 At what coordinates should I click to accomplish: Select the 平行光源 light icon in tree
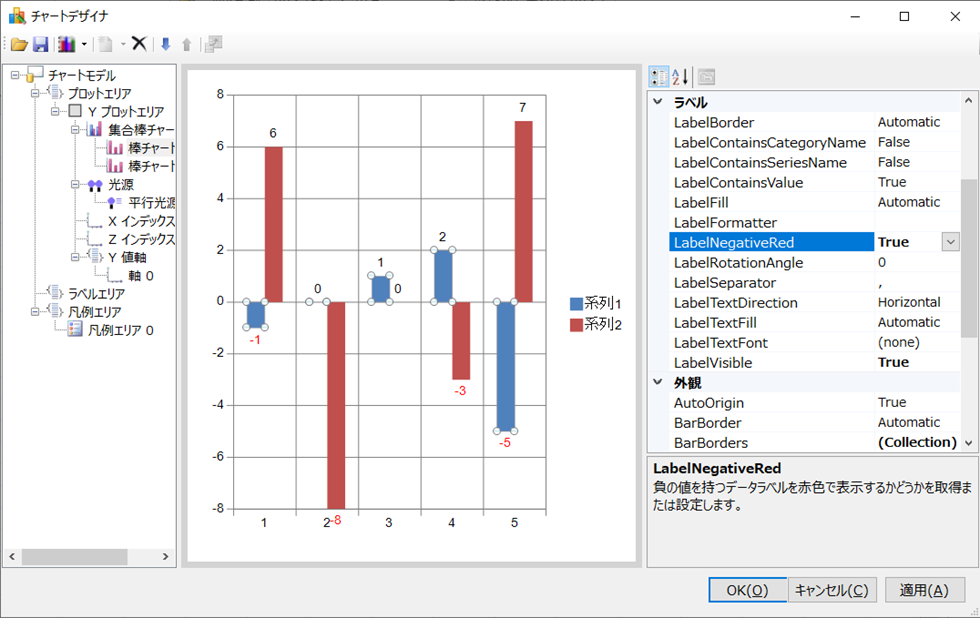[115, 202]
